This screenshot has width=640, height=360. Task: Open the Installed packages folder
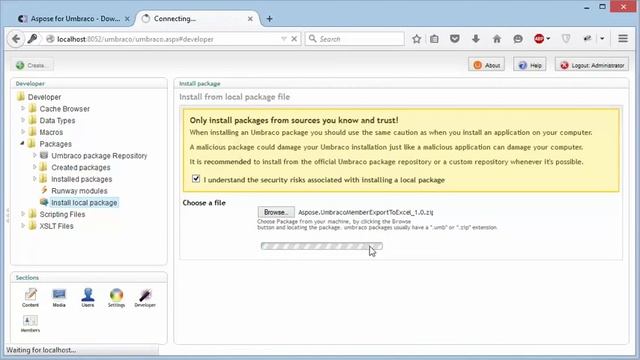click(81, 179)
